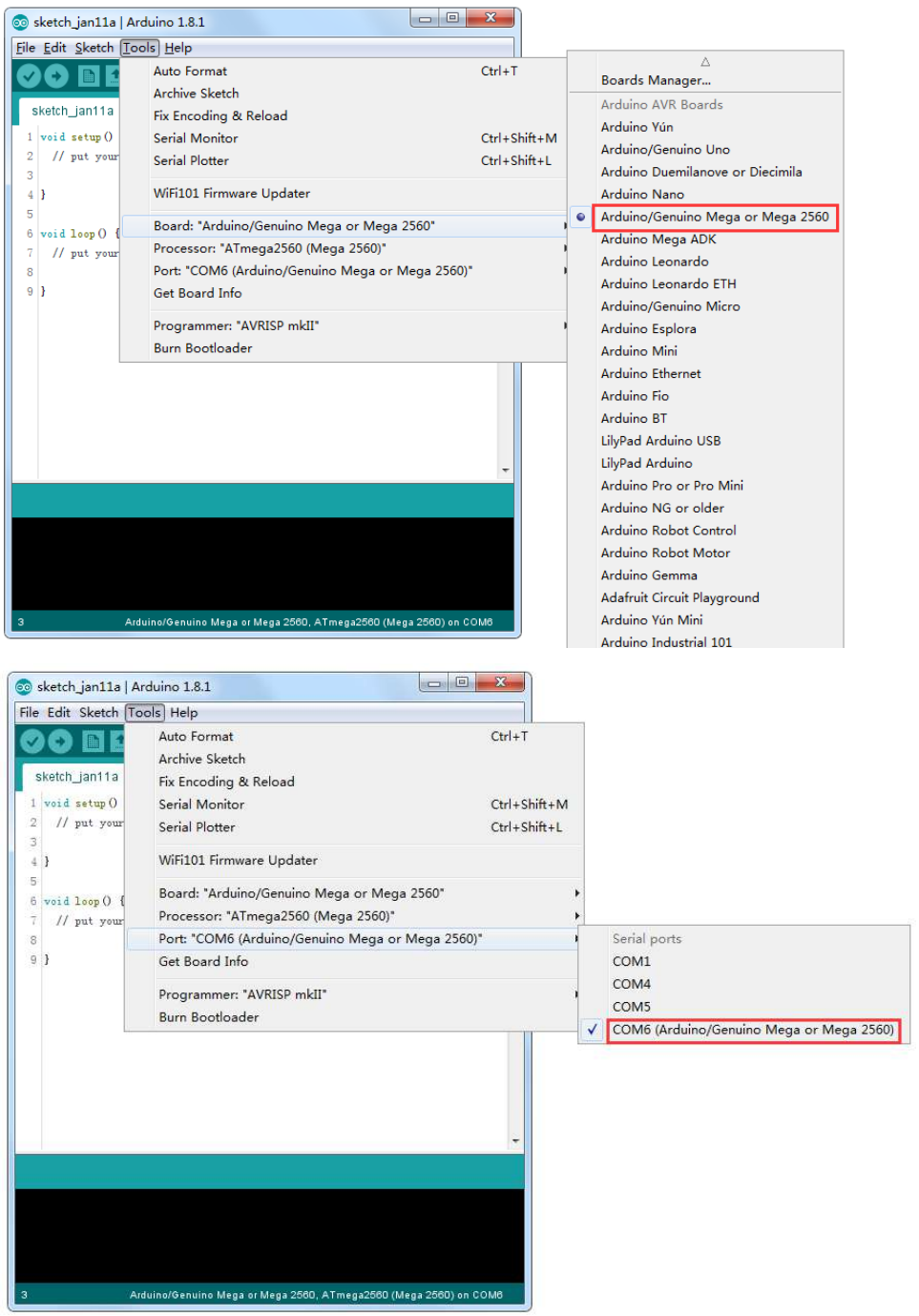Click Burn Bootloader in upper Tools menu
This screenshot has width=919, height=1316.
point(343,348)
